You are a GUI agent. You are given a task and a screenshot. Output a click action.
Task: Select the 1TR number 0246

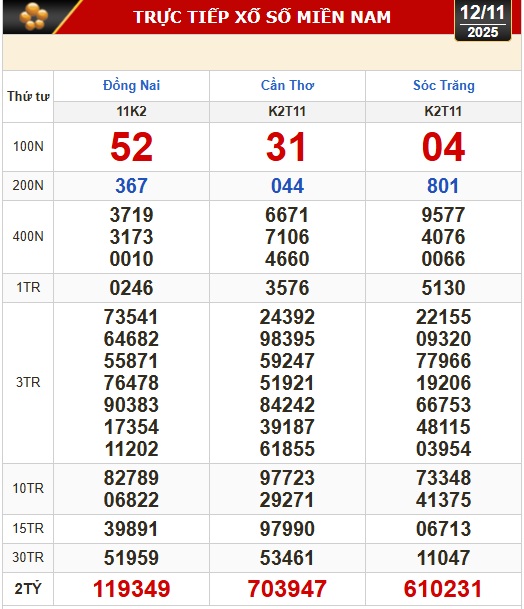pyautogui.click(x=131, y=288)
